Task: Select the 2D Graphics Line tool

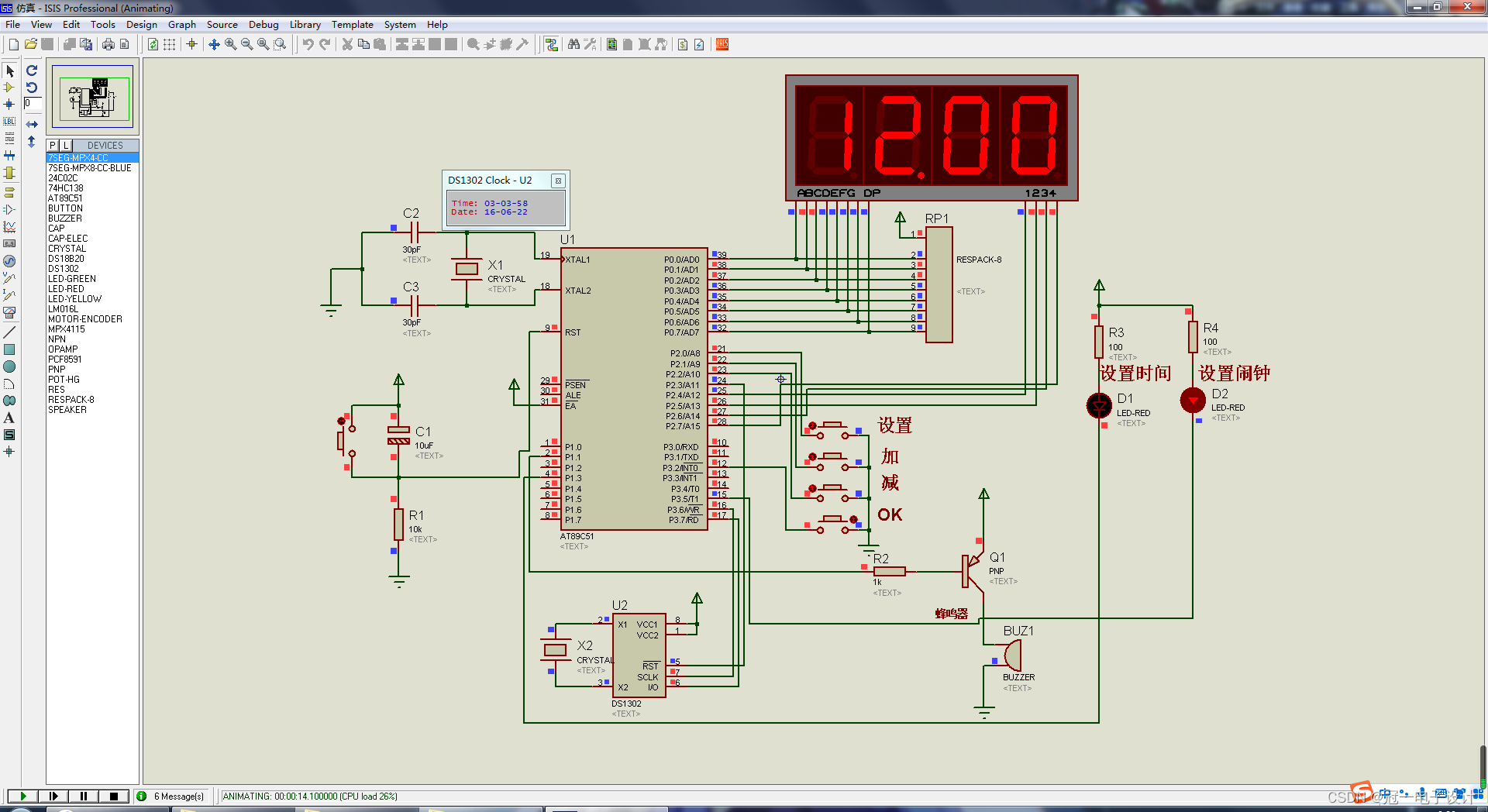Action: coord(9,332)
